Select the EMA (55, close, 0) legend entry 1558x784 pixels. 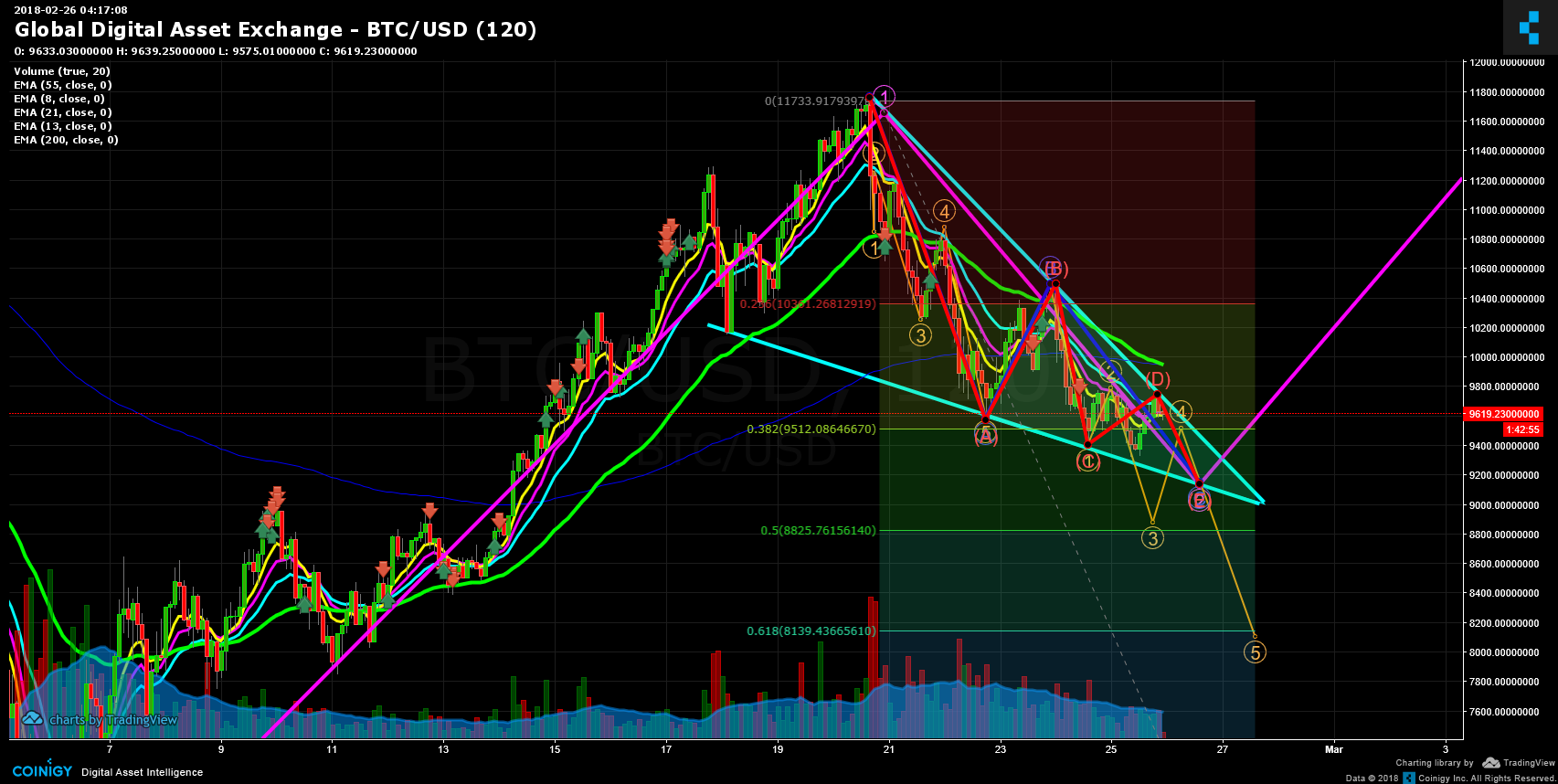pyautogui.click(x=63, y=85)
